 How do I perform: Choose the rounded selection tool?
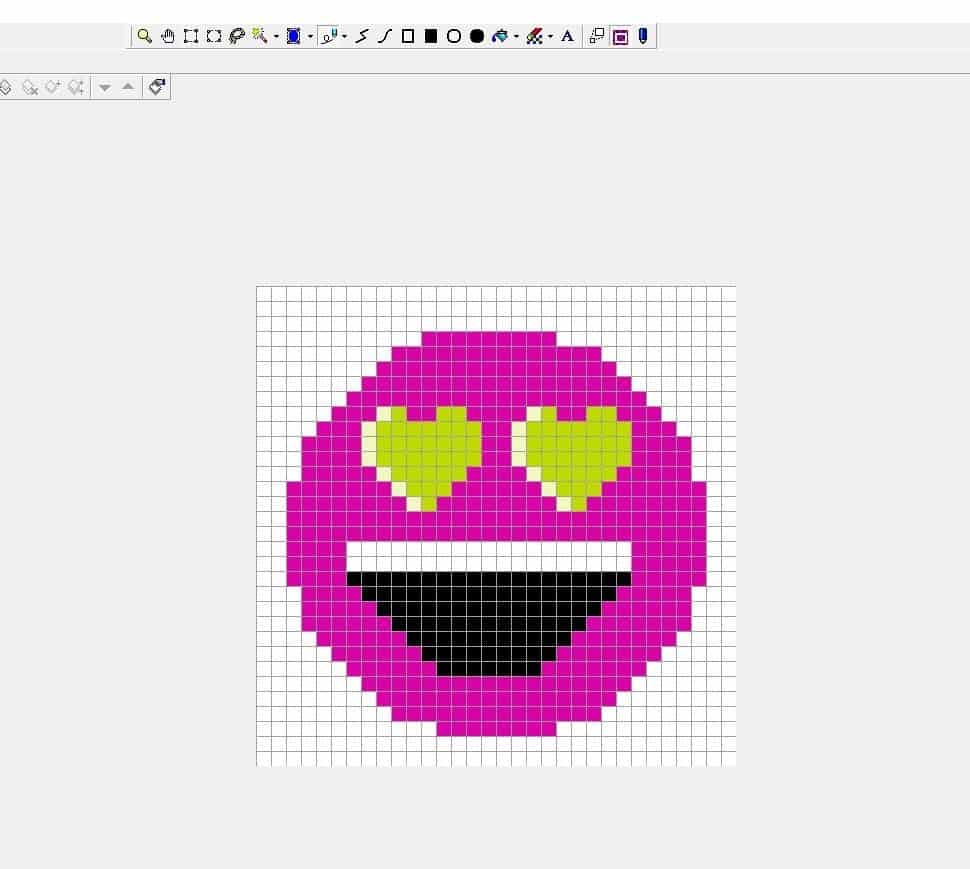pyautogui.click(x=214, y=36)
